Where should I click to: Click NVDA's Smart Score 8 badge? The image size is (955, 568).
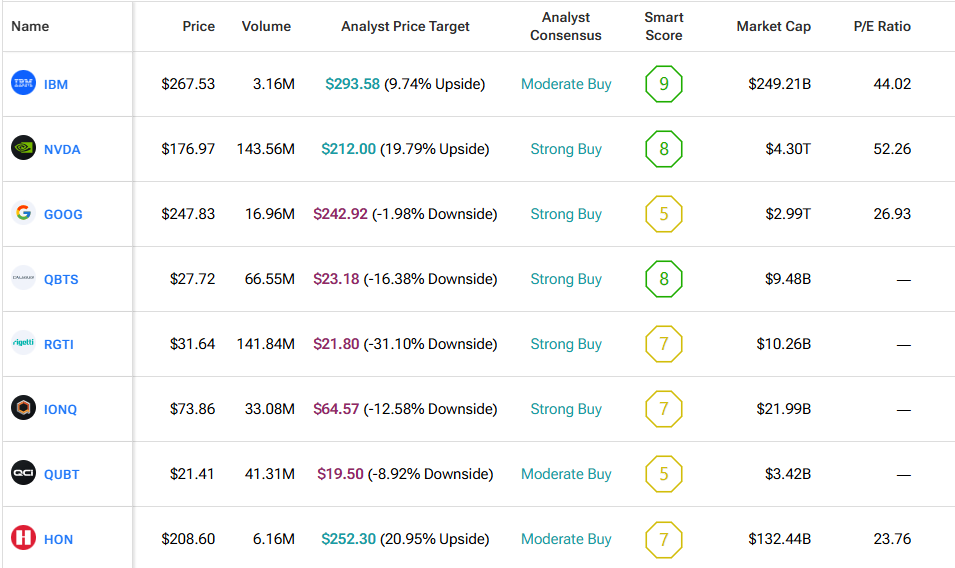(664, 149)
